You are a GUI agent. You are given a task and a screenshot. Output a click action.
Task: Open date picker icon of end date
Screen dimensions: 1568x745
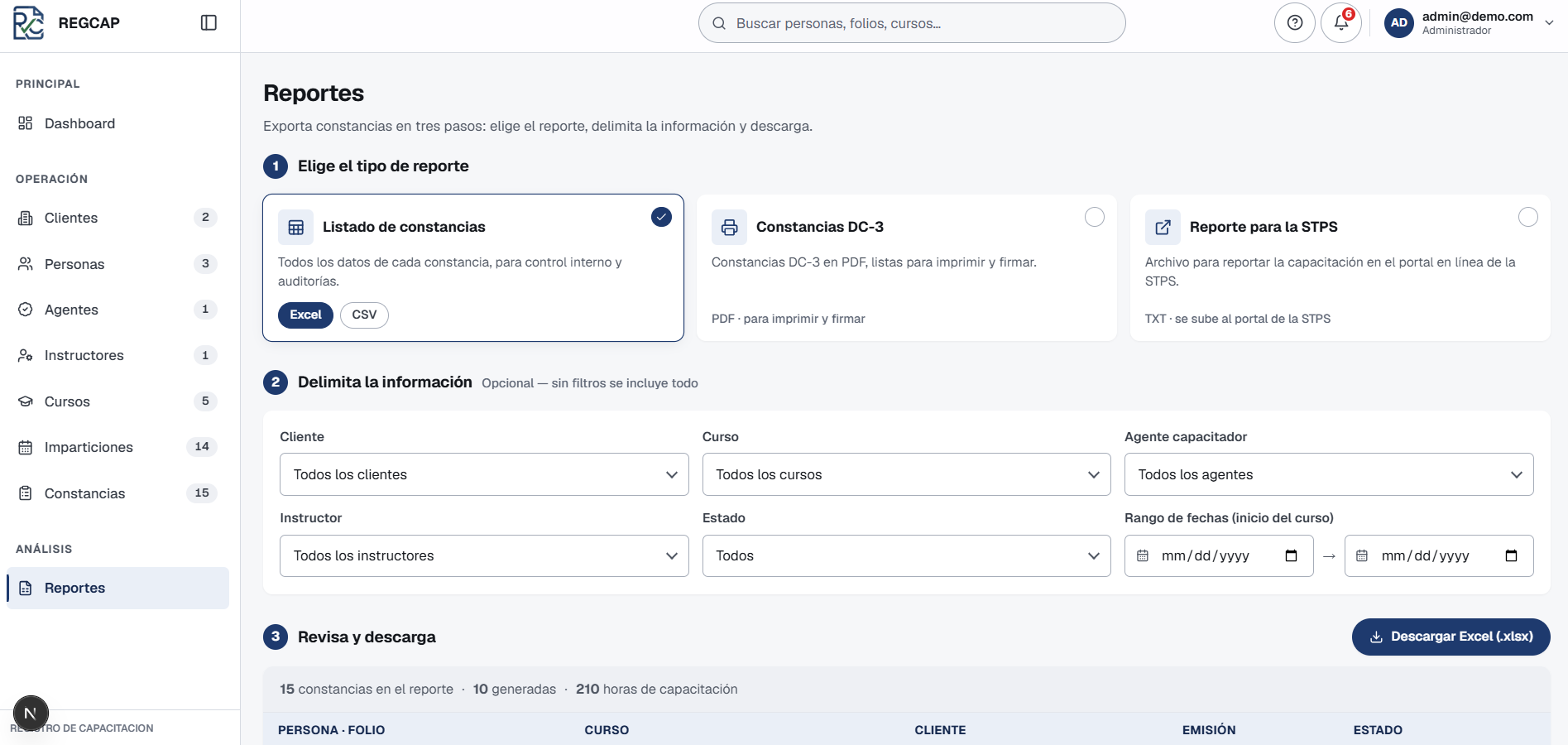coord(1511,555)
